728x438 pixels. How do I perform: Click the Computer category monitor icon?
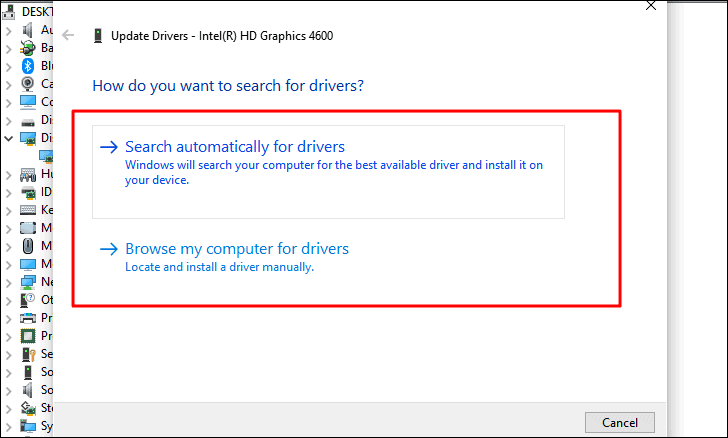pyautogui.click(x=28, y=102)
